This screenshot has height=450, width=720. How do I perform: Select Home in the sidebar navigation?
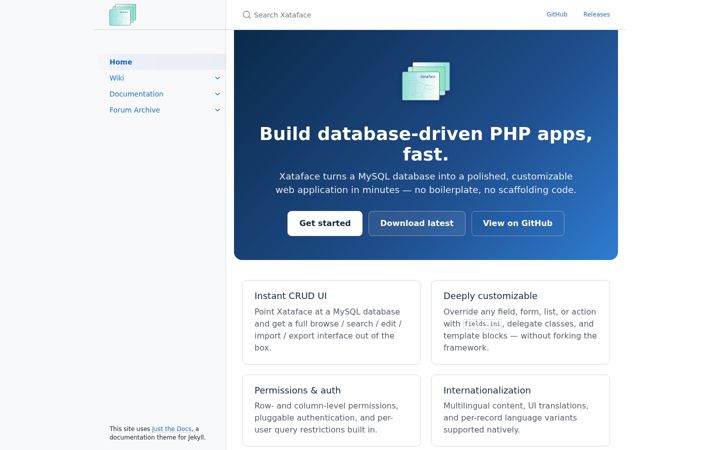[163, 62]
